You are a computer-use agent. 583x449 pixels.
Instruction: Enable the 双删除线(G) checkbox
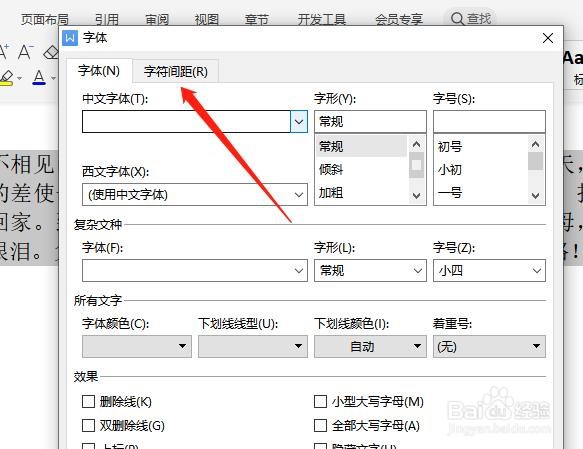click(88, 425)
